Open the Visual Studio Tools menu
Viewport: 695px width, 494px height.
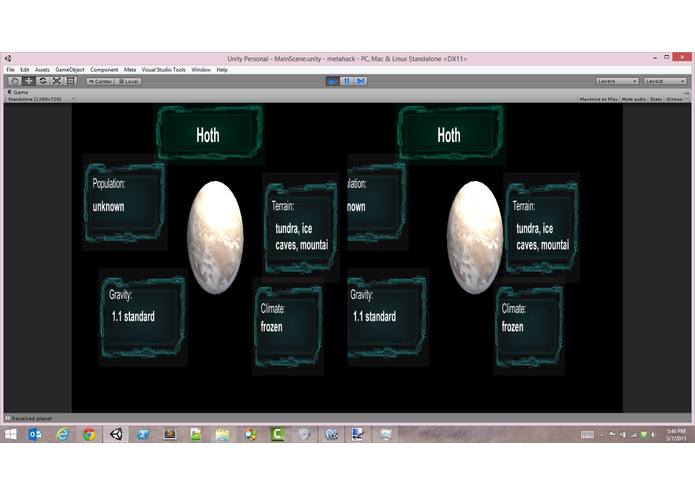[164, 70]
